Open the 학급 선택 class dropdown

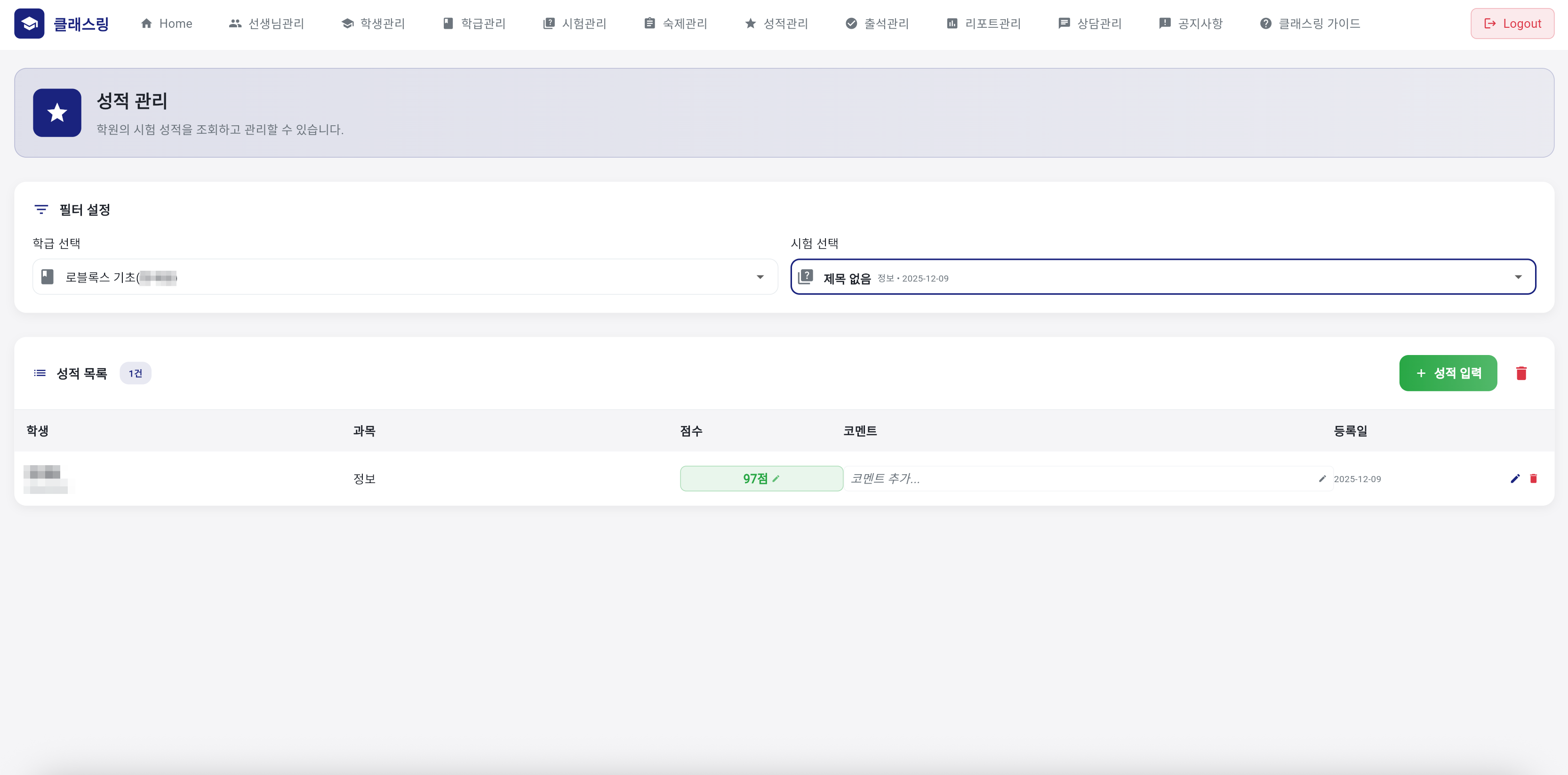[405, 277]
